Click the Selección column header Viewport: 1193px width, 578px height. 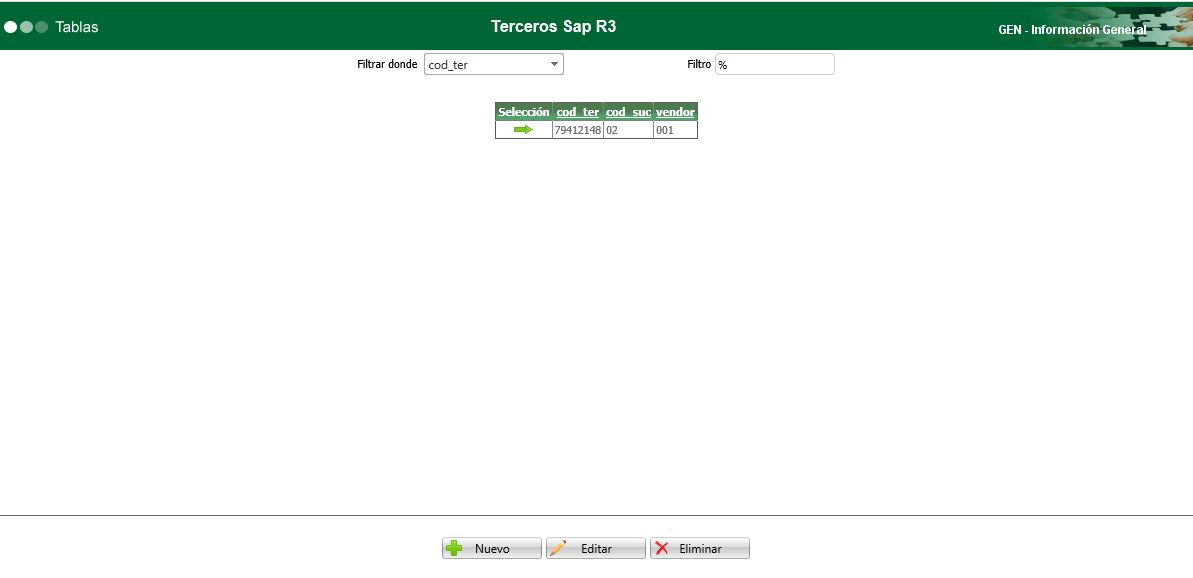[x=523, y=112]
